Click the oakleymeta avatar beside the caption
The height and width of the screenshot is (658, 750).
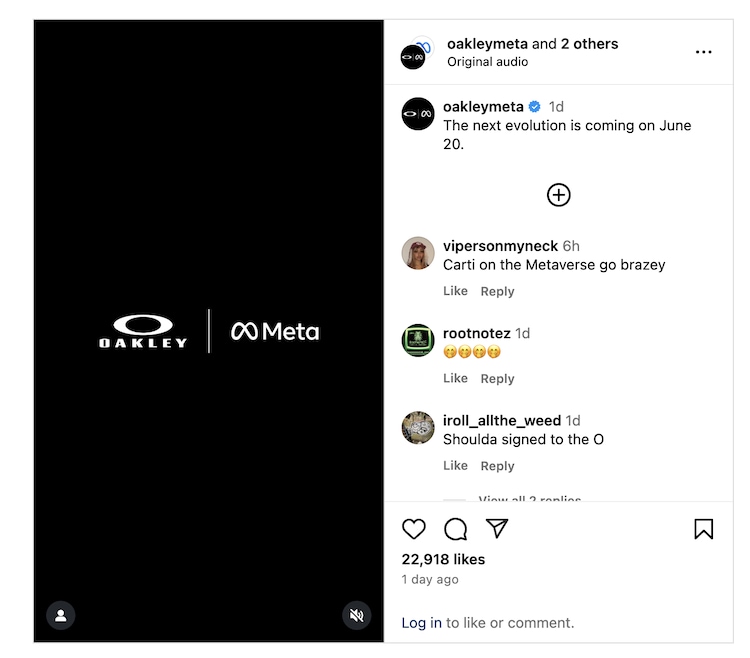click(x=418, y=114)
